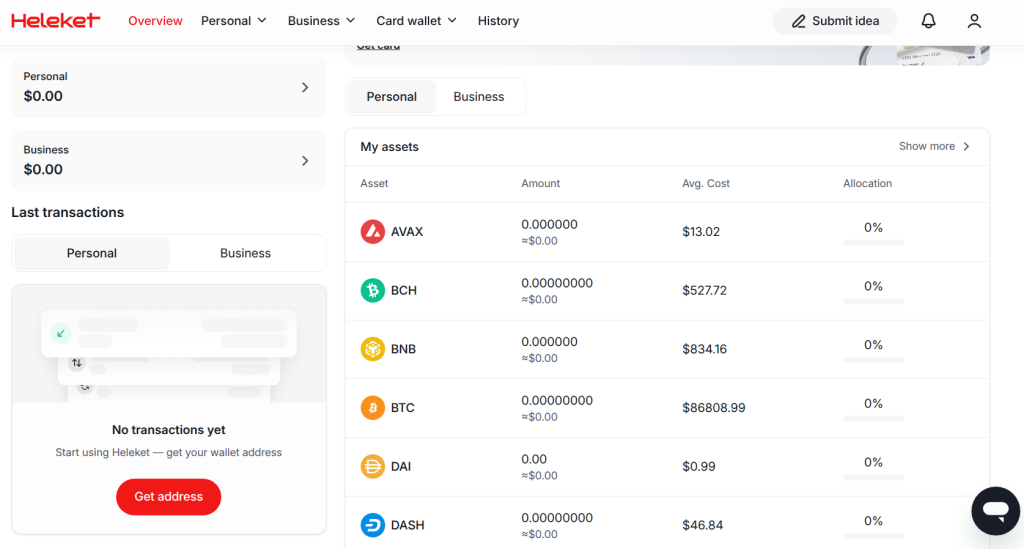The height and width of the screenshot is (549, 1024).
Task: Expand the Business dropdown in navbar
Action: 321,21
